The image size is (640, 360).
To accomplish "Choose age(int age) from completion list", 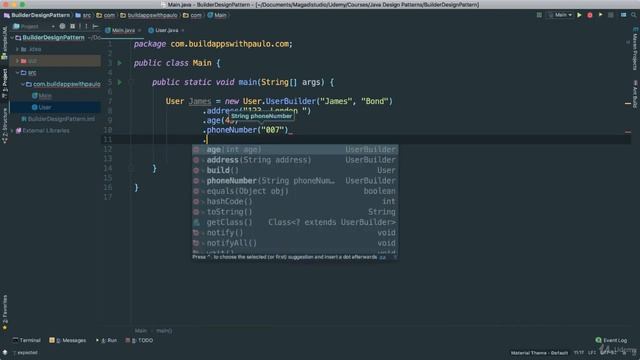I will tap(295, 149).
